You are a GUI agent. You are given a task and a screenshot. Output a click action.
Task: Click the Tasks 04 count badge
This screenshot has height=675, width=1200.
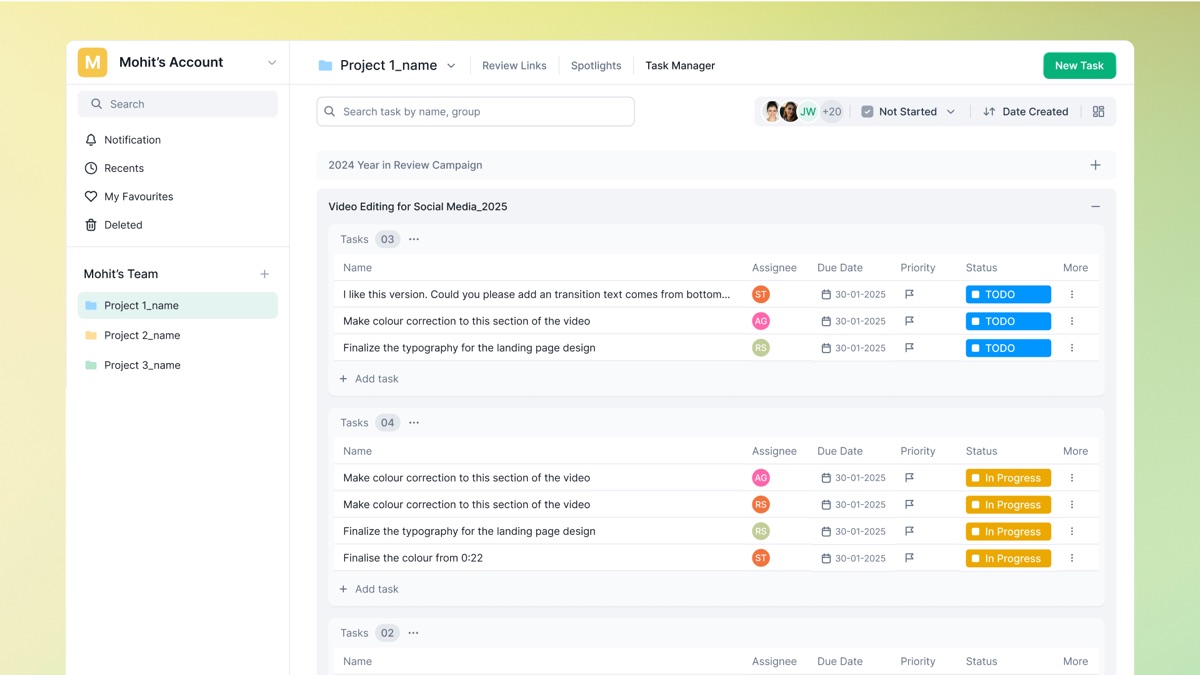coord(387,423)
